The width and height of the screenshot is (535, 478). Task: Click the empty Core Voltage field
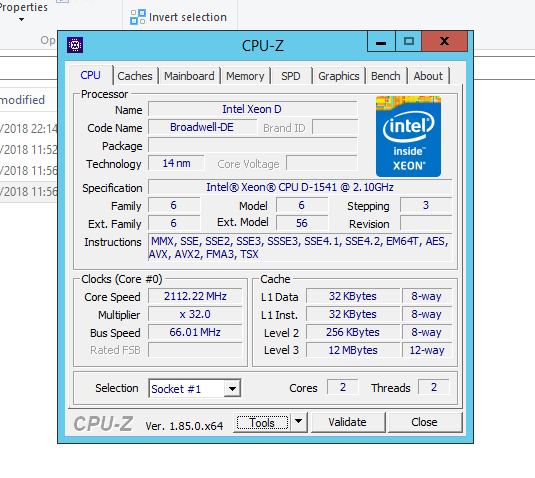tap(322, 163)
